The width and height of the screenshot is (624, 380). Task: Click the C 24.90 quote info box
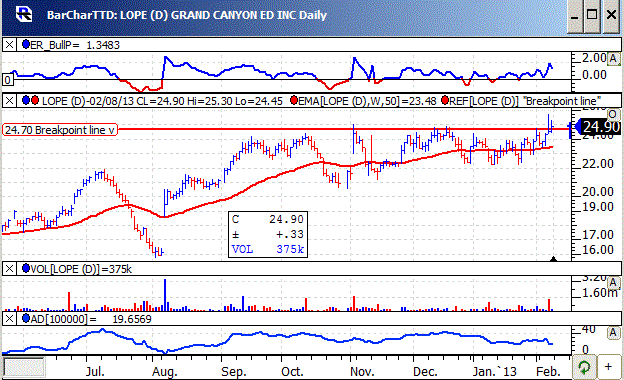click(x=268, y=234)
